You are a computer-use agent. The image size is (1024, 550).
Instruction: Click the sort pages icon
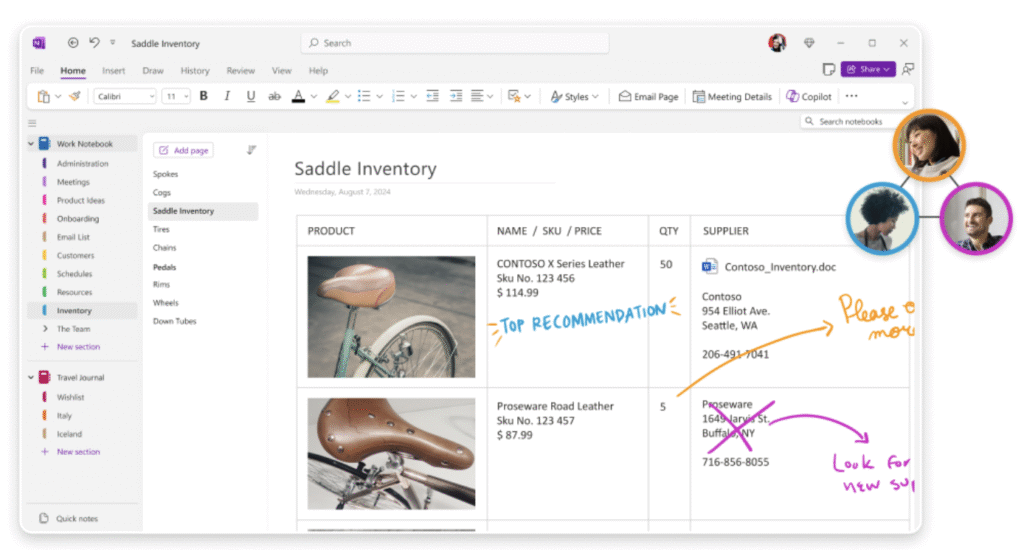click(x=251, y=150)
